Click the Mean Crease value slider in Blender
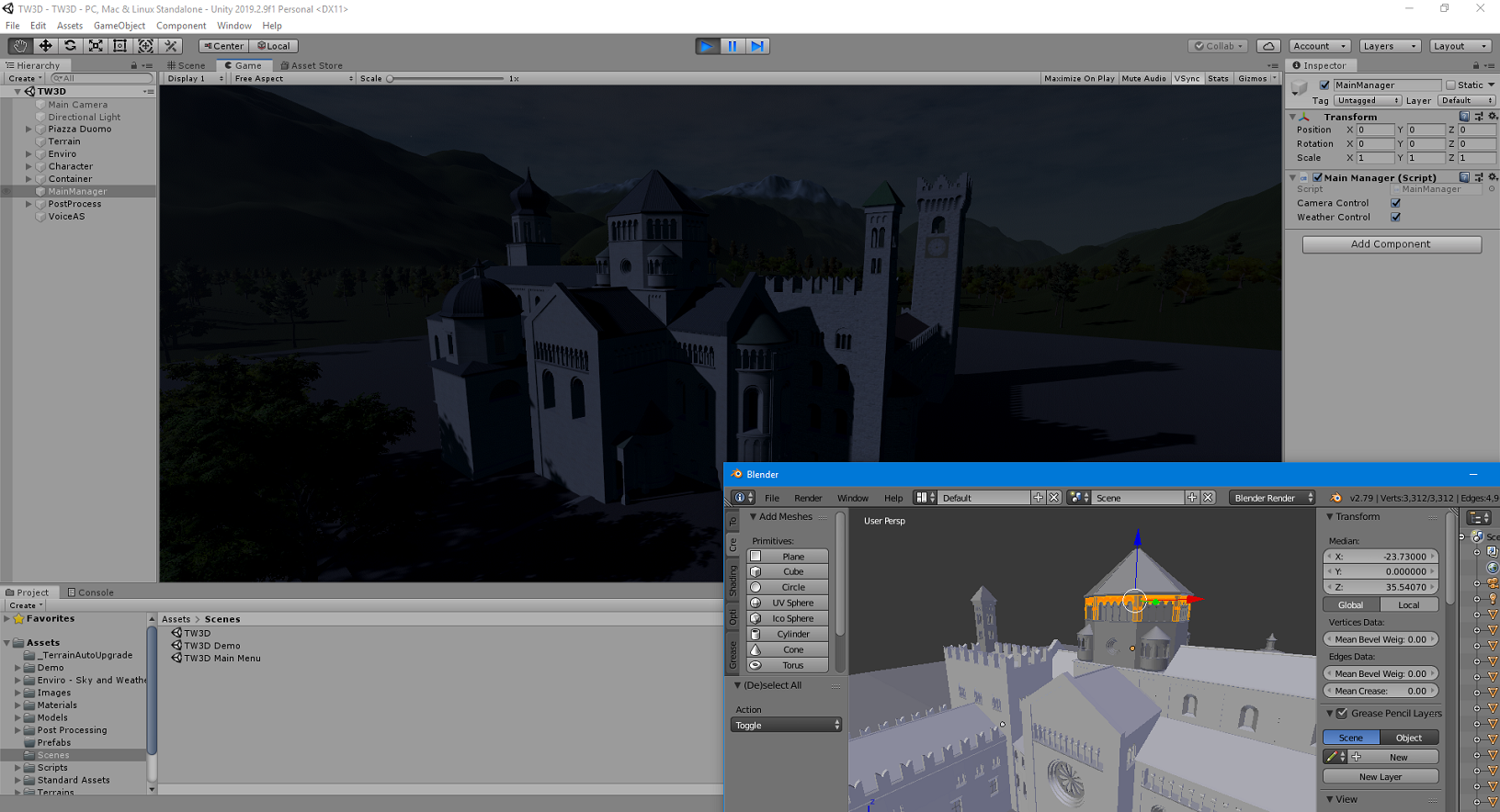Viewport: 1500px width, 812px height. pos(1381,691)
